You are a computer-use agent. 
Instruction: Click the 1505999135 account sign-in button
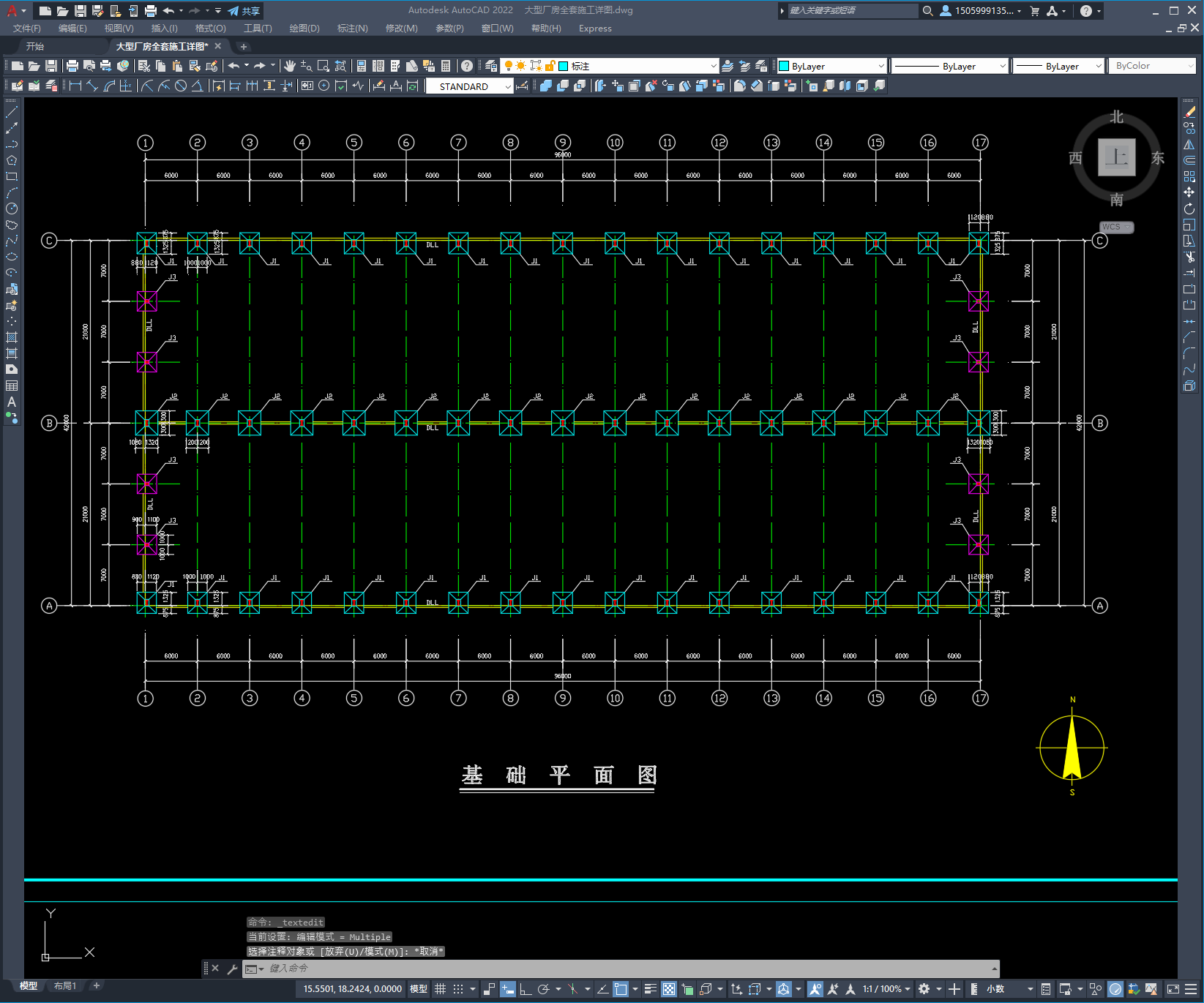pyautogui.click(x=980, y=11)
